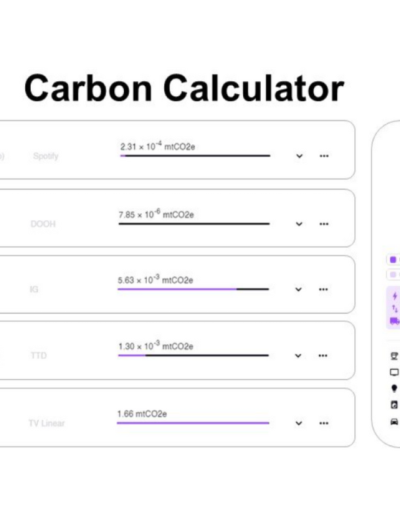Click the black light bulb icon
Image resolution: width=400 pixels, height=516 pixels.
pyautogui.click(x=394, y=388)
